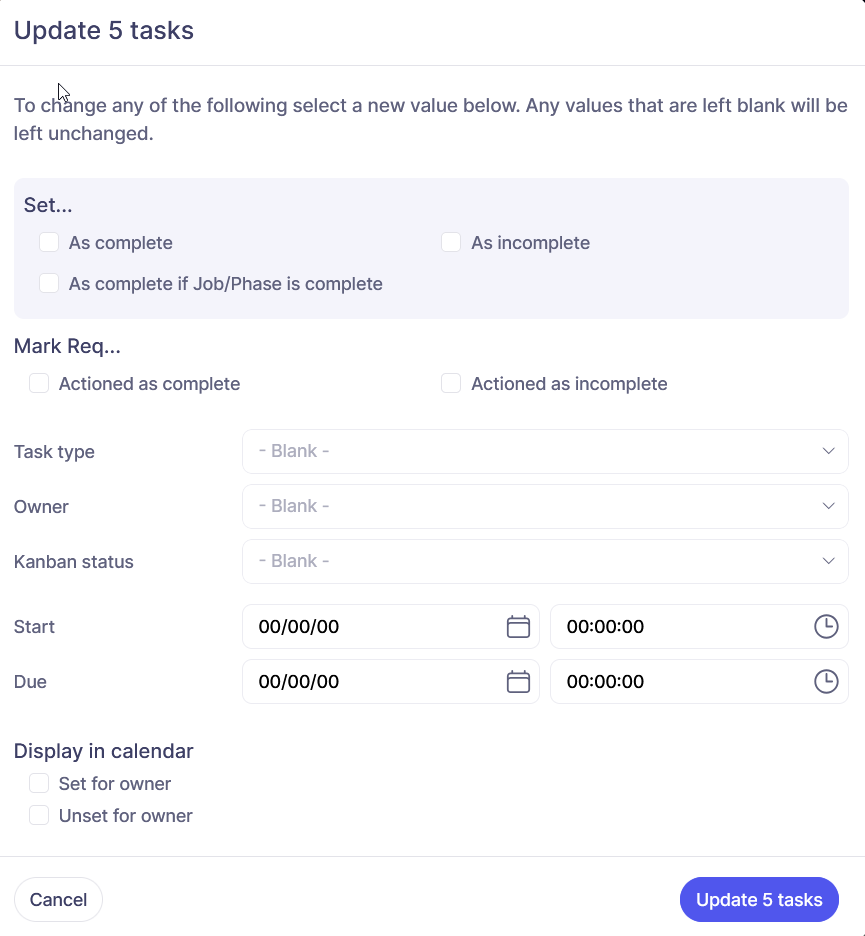Check 'Actioned as complete' option
Image resolution: width=865 pixels, height=936 pixels.
[x=39, y=384]
